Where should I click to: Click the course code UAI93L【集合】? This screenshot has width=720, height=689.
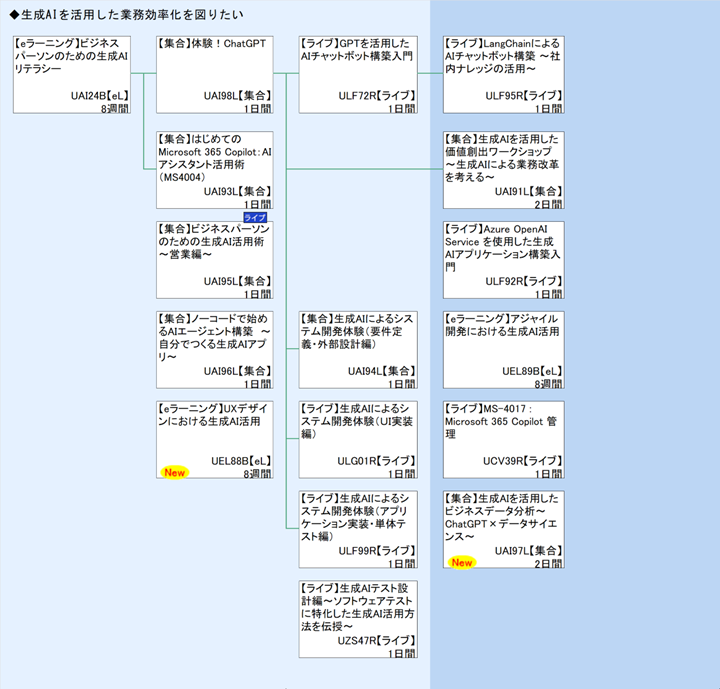click(238, 192)
